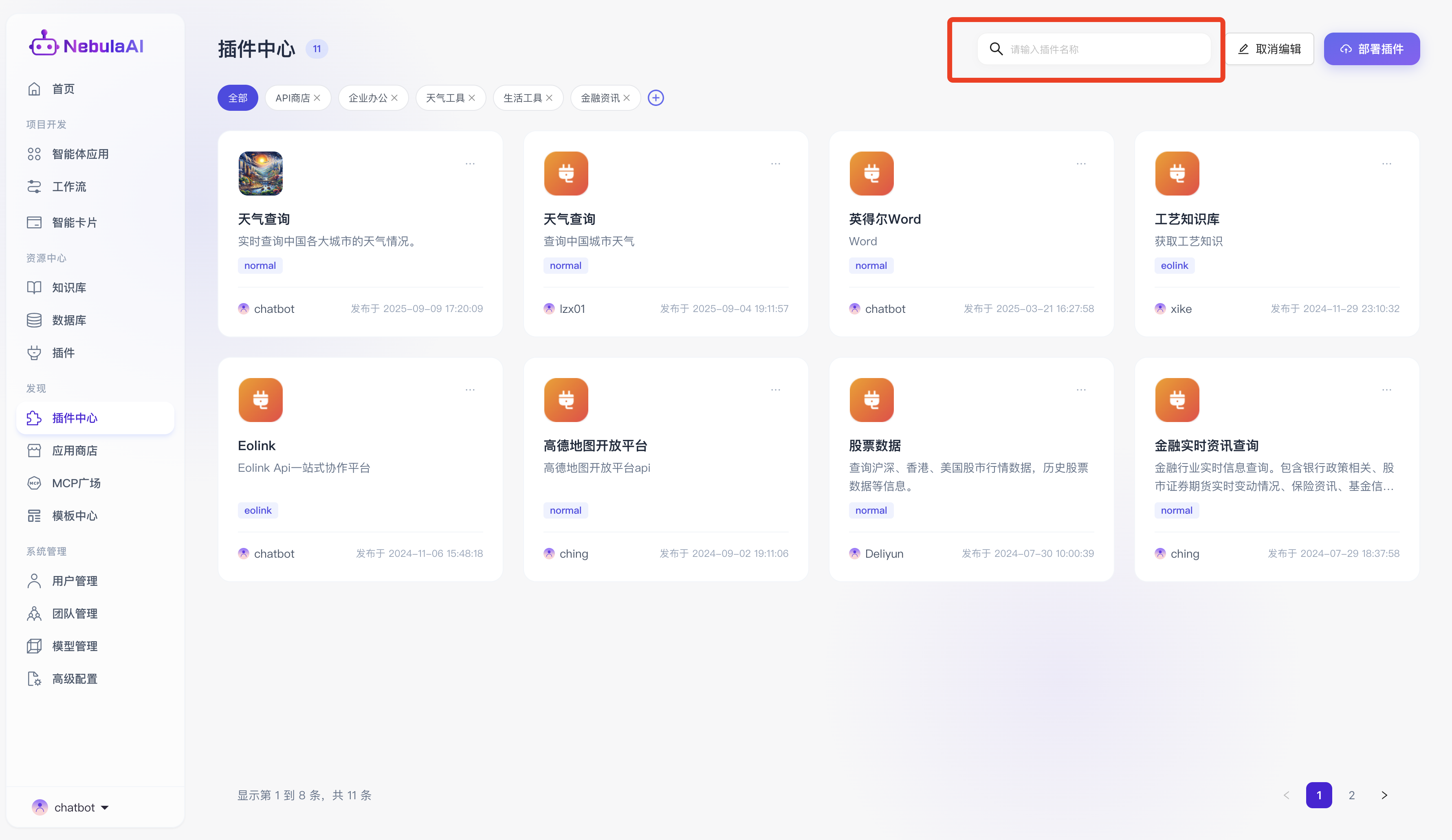Click the 取消编辑 button

coord(1269,49)
